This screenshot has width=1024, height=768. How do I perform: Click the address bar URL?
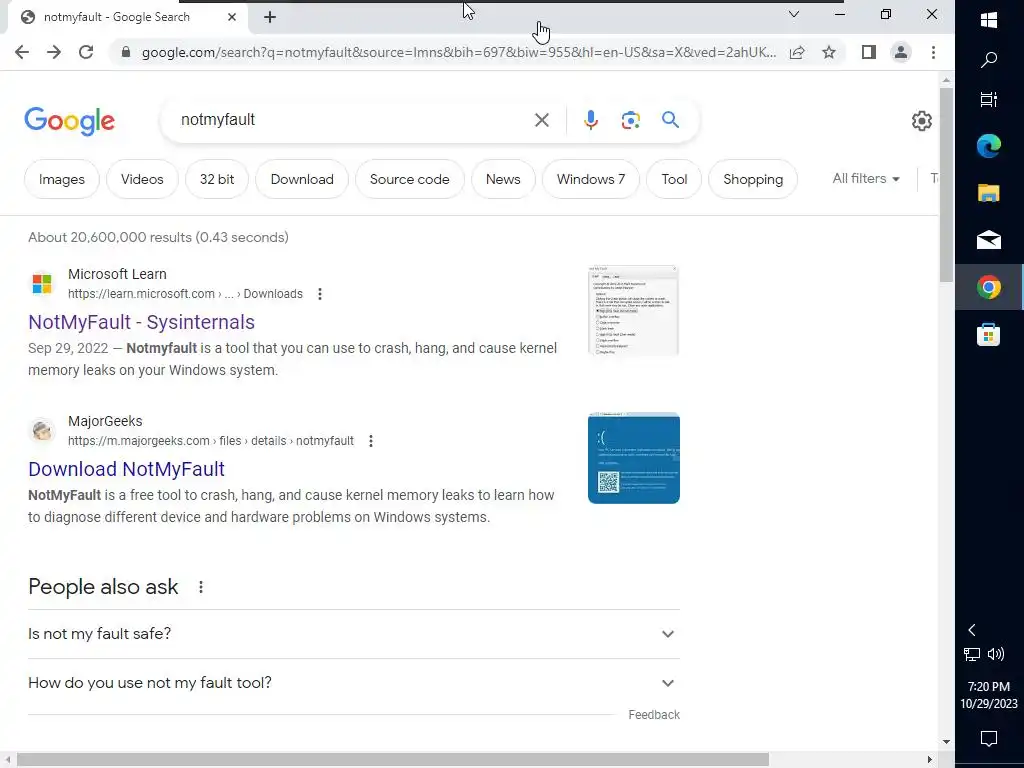[x=458, y=52]
